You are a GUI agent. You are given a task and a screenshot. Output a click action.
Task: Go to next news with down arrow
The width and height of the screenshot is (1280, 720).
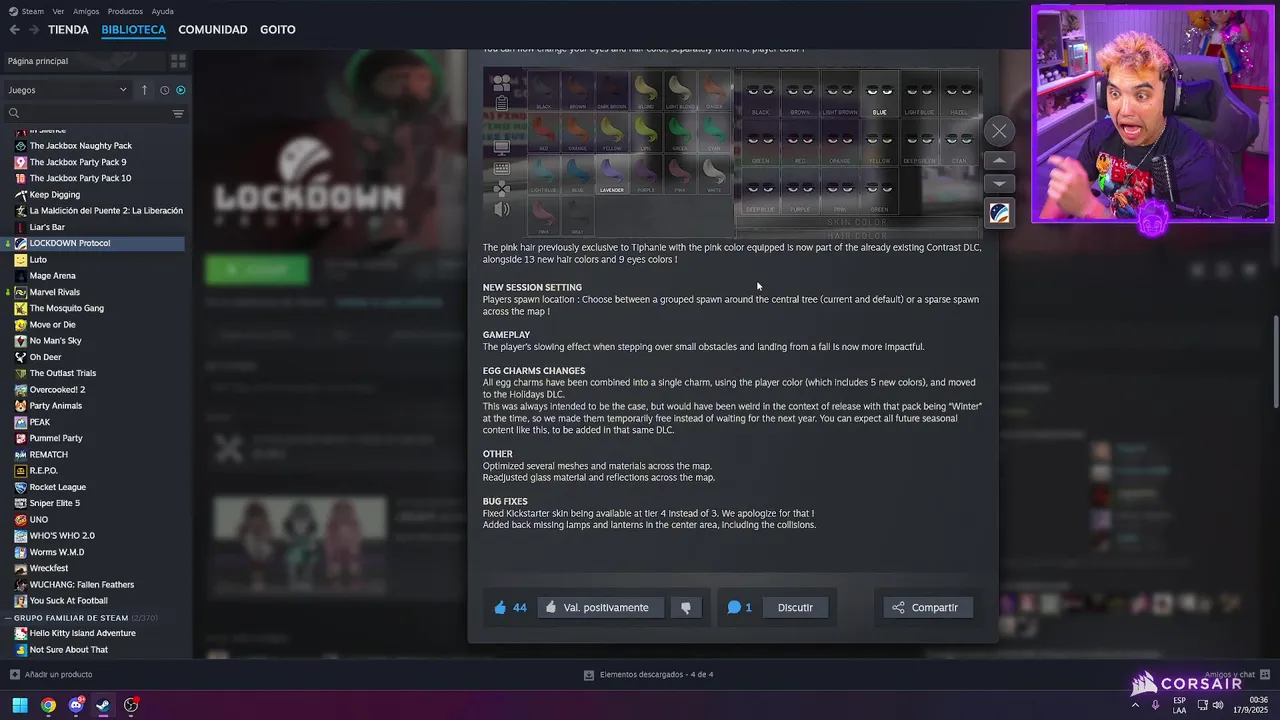(x=999, y=183)
